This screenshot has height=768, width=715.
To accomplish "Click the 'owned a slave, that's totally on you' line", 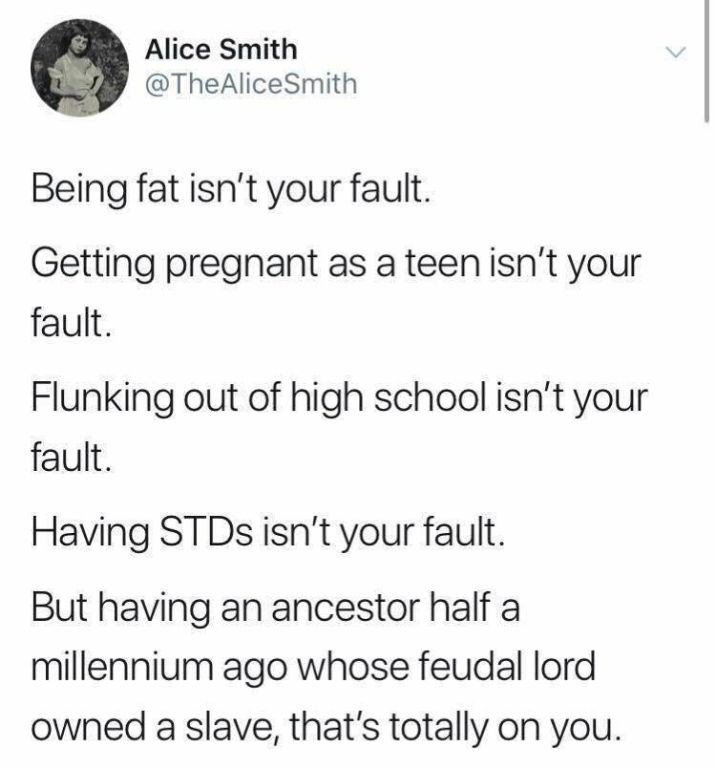I will point(326,727).
